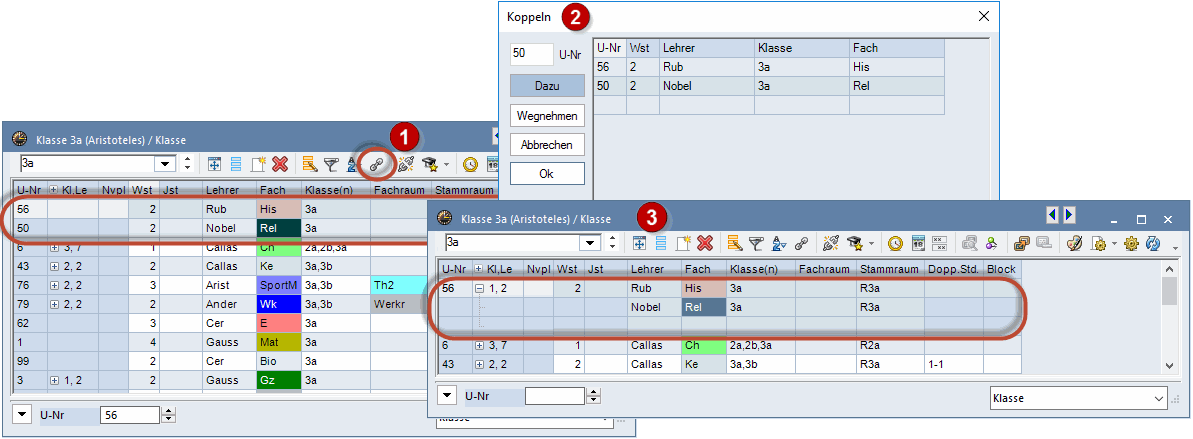The width and height of the screenshot is (1193, 439).
Task: Open the clock timetable icon in the front window
Action: click(895, 243)
